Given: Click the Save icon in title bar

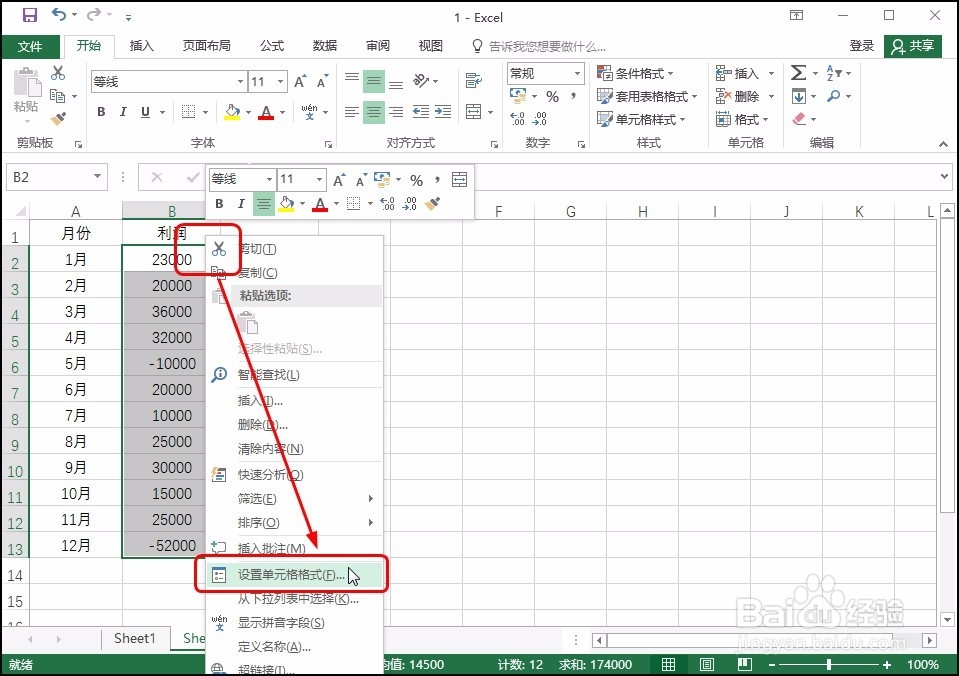Looking at the screenshot, I should [x=29, y=15].
